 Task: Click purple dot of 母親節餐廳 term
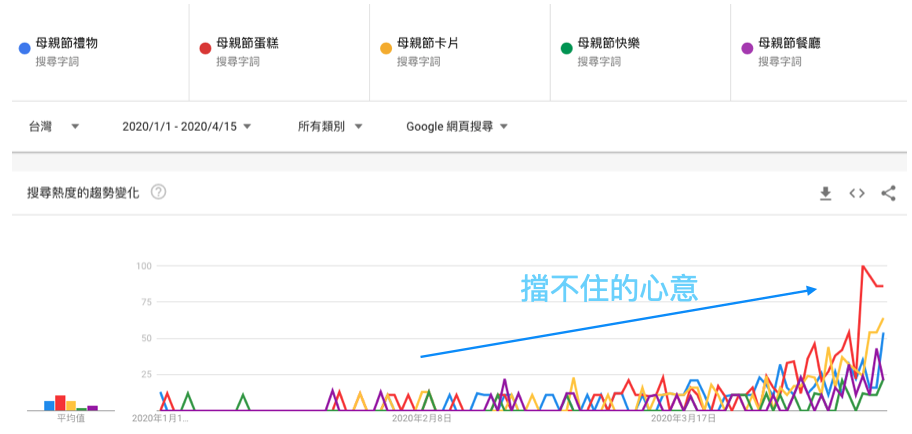746,48
